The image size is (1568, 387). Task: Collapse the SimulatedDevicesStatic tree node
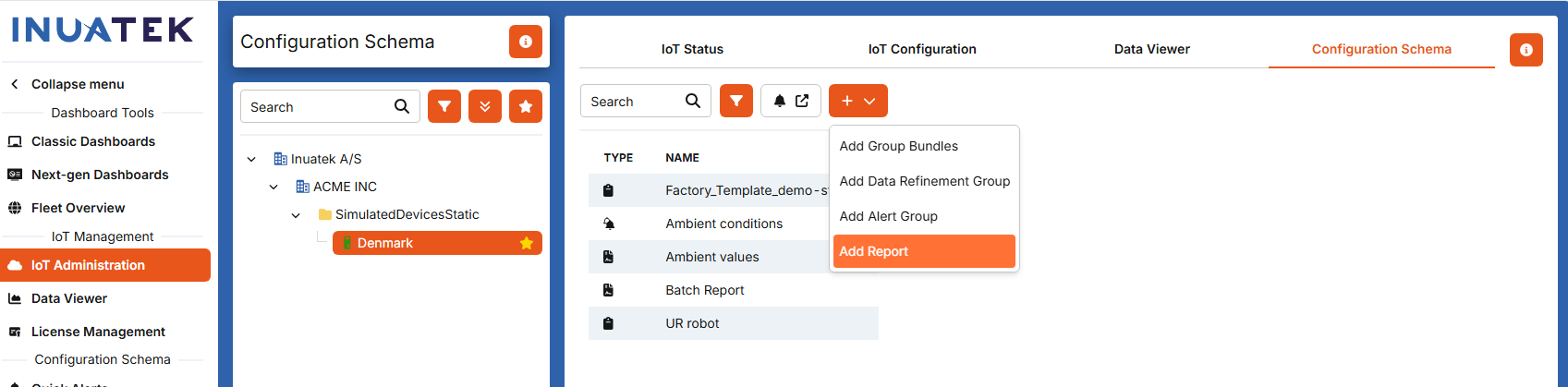click(x=296, y=214)
